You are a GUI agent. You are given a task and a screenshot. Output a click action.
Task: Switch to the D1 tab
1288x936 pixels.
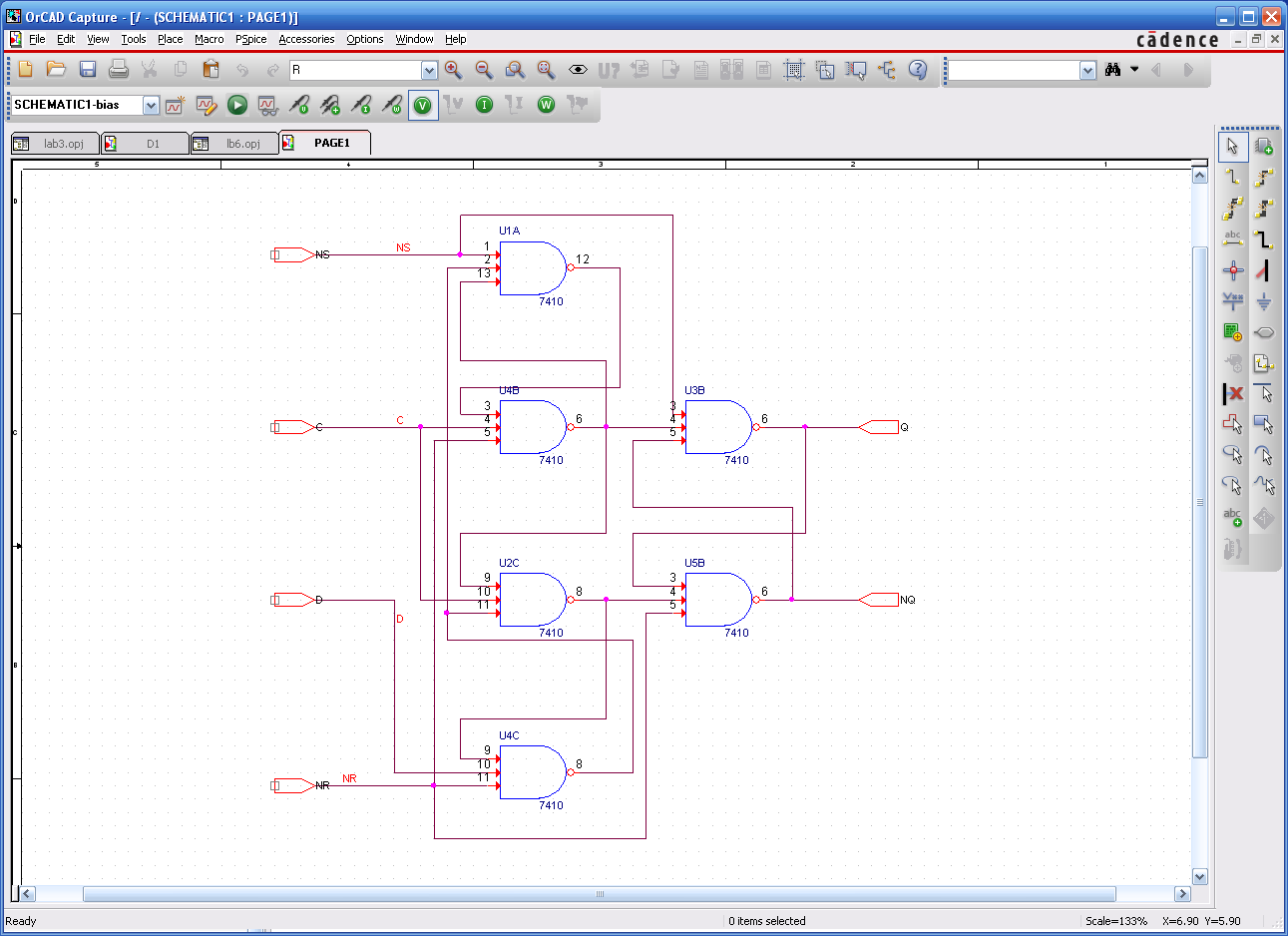pos(145,144)
